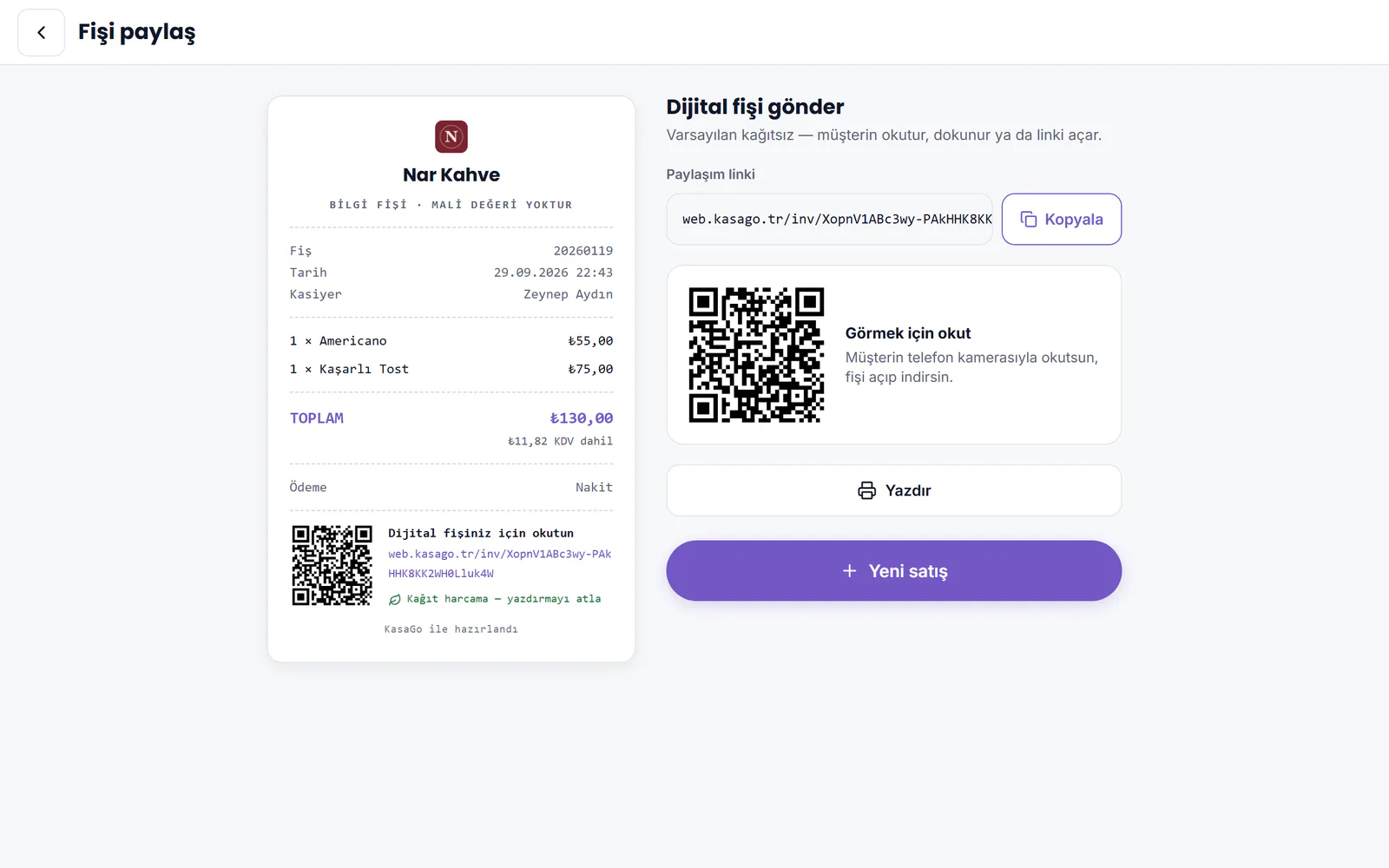Click the receipt number 20260119
The height and width of the screenshot is (868, 1389).
coord(583,251)
